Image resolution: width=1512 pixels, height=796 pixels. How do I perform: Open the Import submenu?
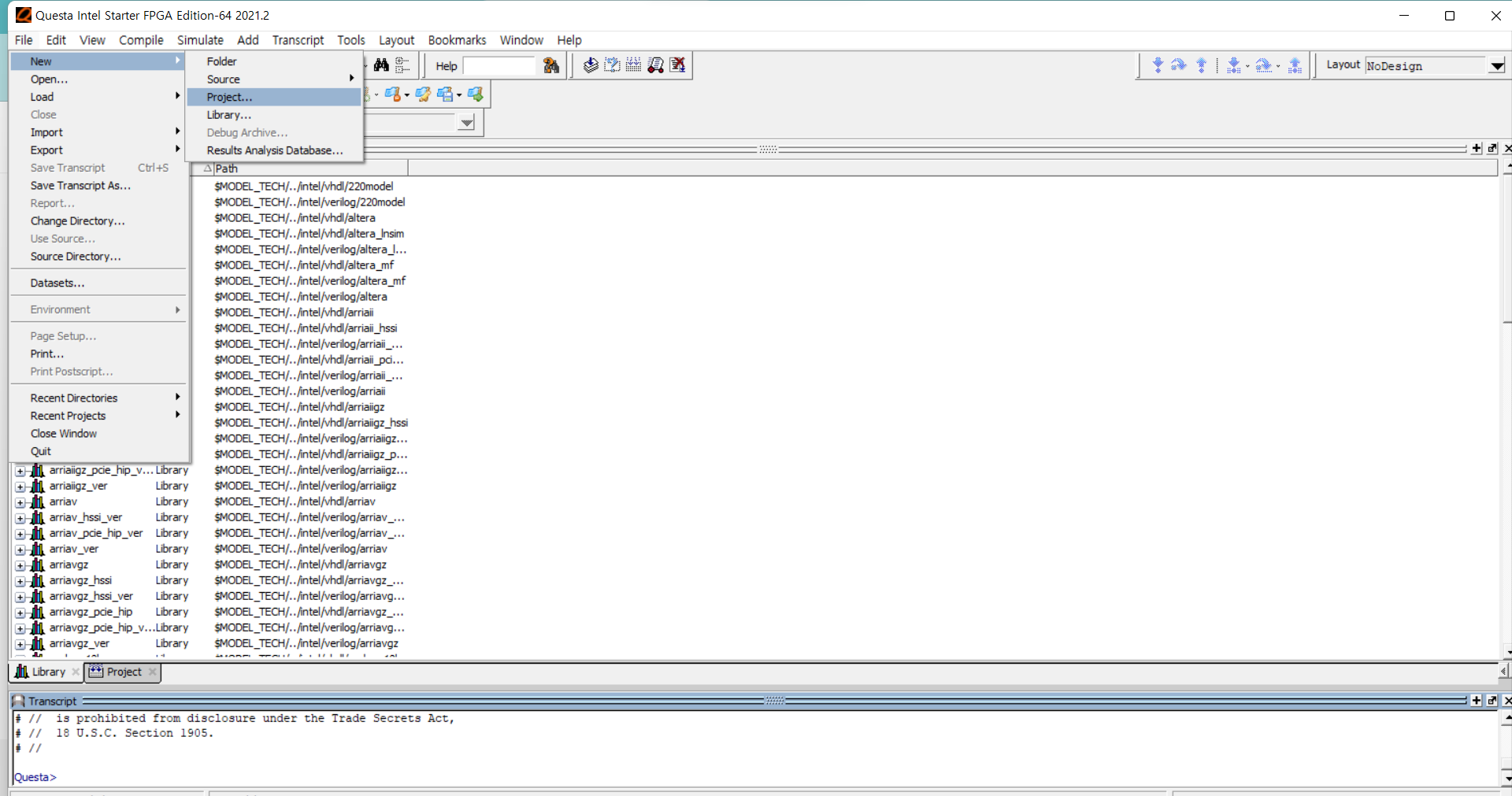coord(98,132)
